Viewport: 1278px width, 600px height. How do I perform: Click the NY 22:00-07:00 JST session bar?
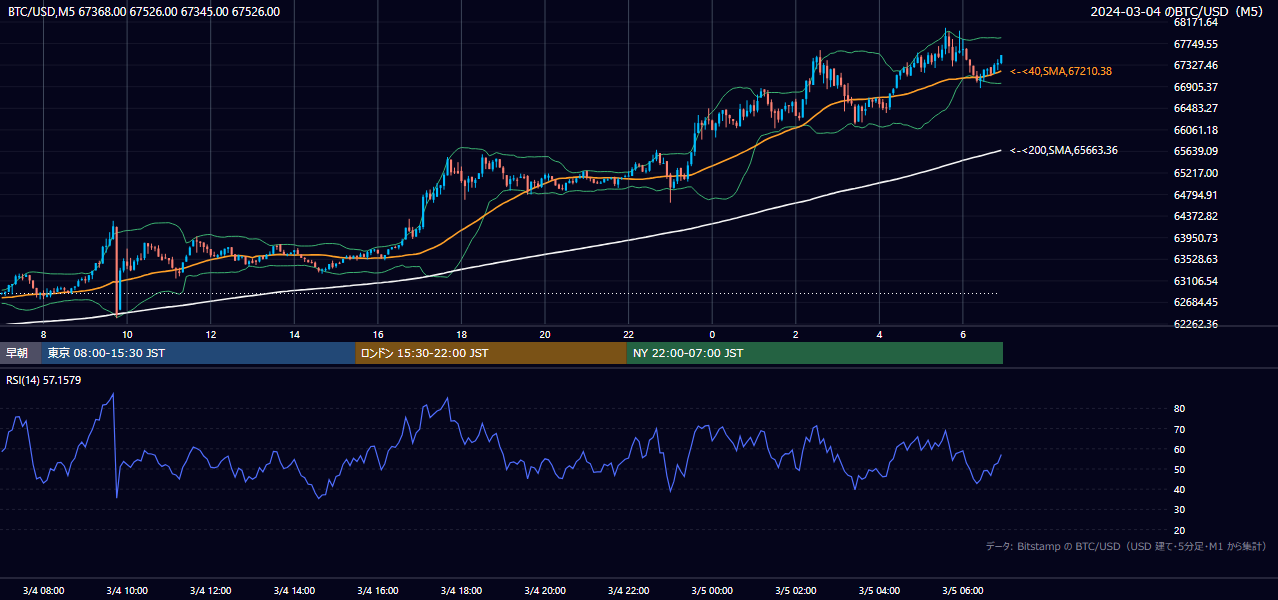(815, 353)
